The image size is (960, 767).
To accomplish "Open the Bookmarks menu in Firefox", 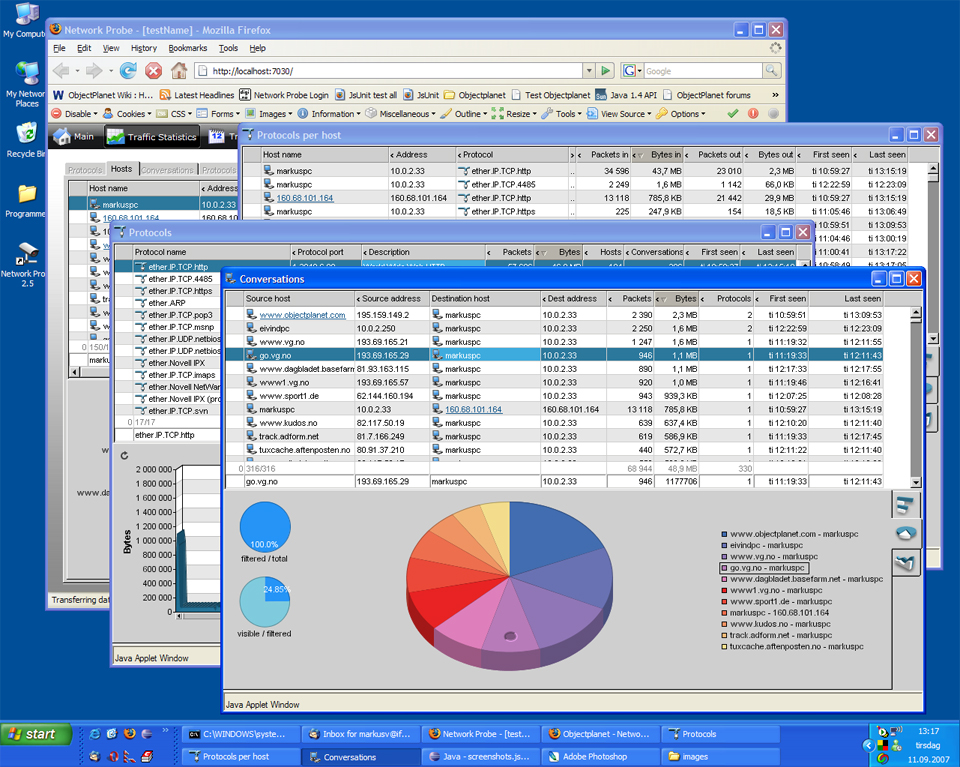I will [187, 48].
